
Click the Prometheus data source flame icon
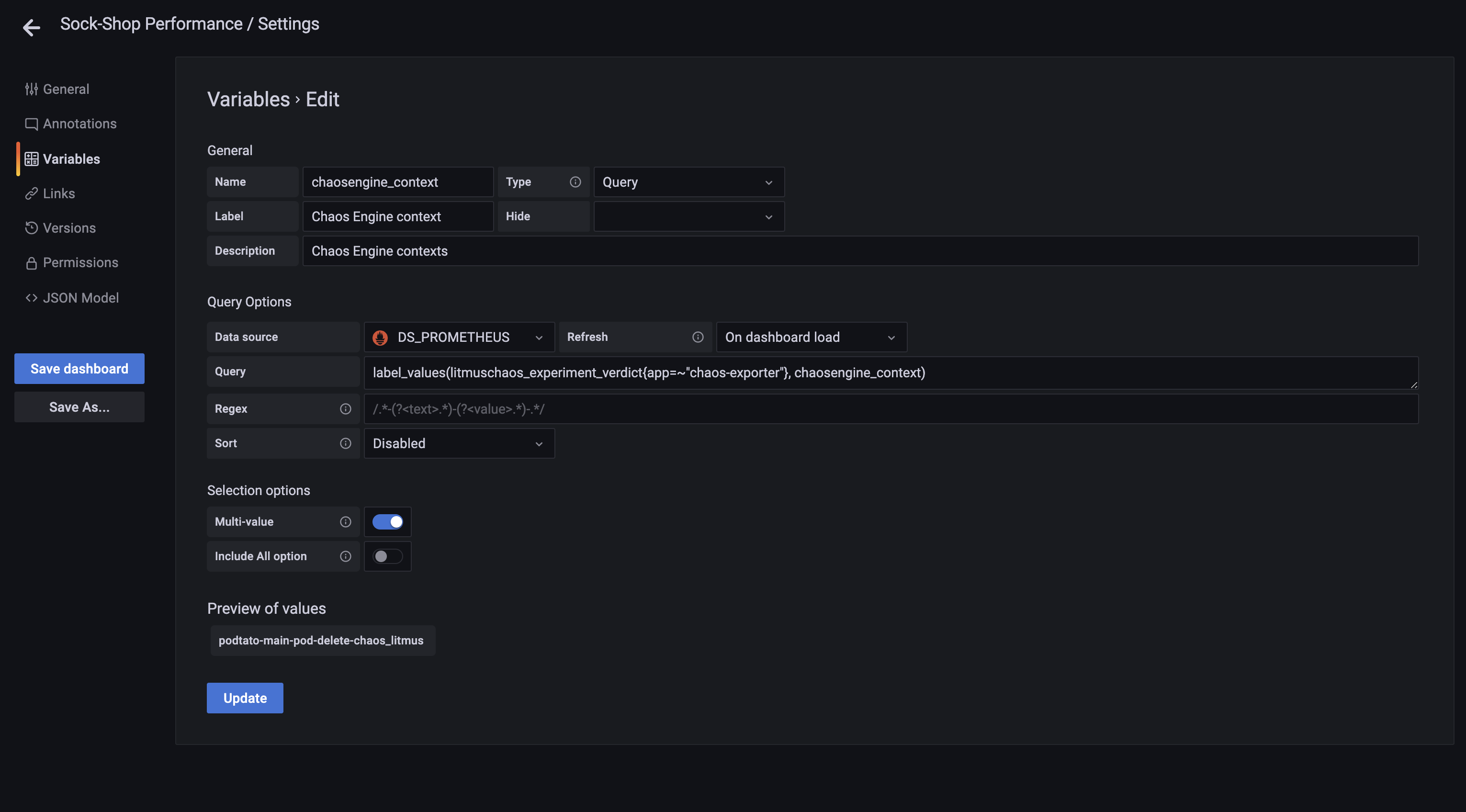[x=380, y=338]
